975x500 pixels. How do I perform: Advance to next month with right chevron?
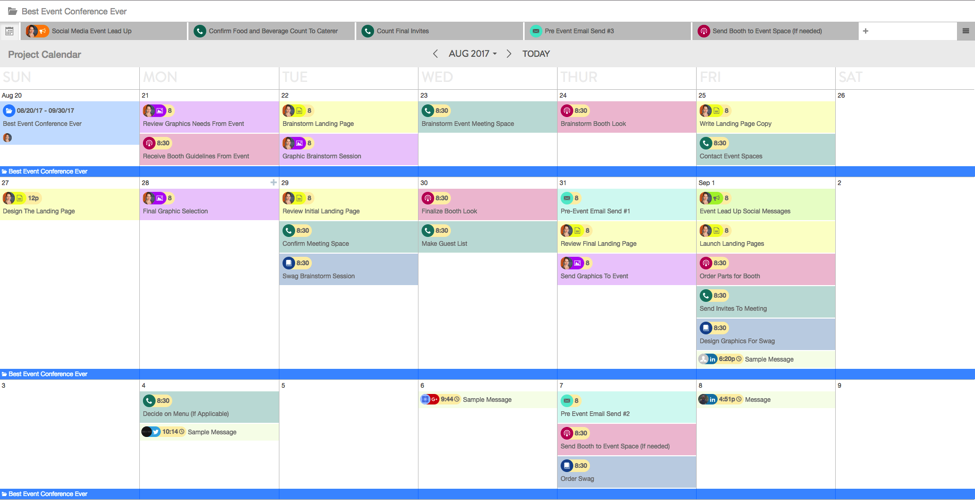(509, 54)
